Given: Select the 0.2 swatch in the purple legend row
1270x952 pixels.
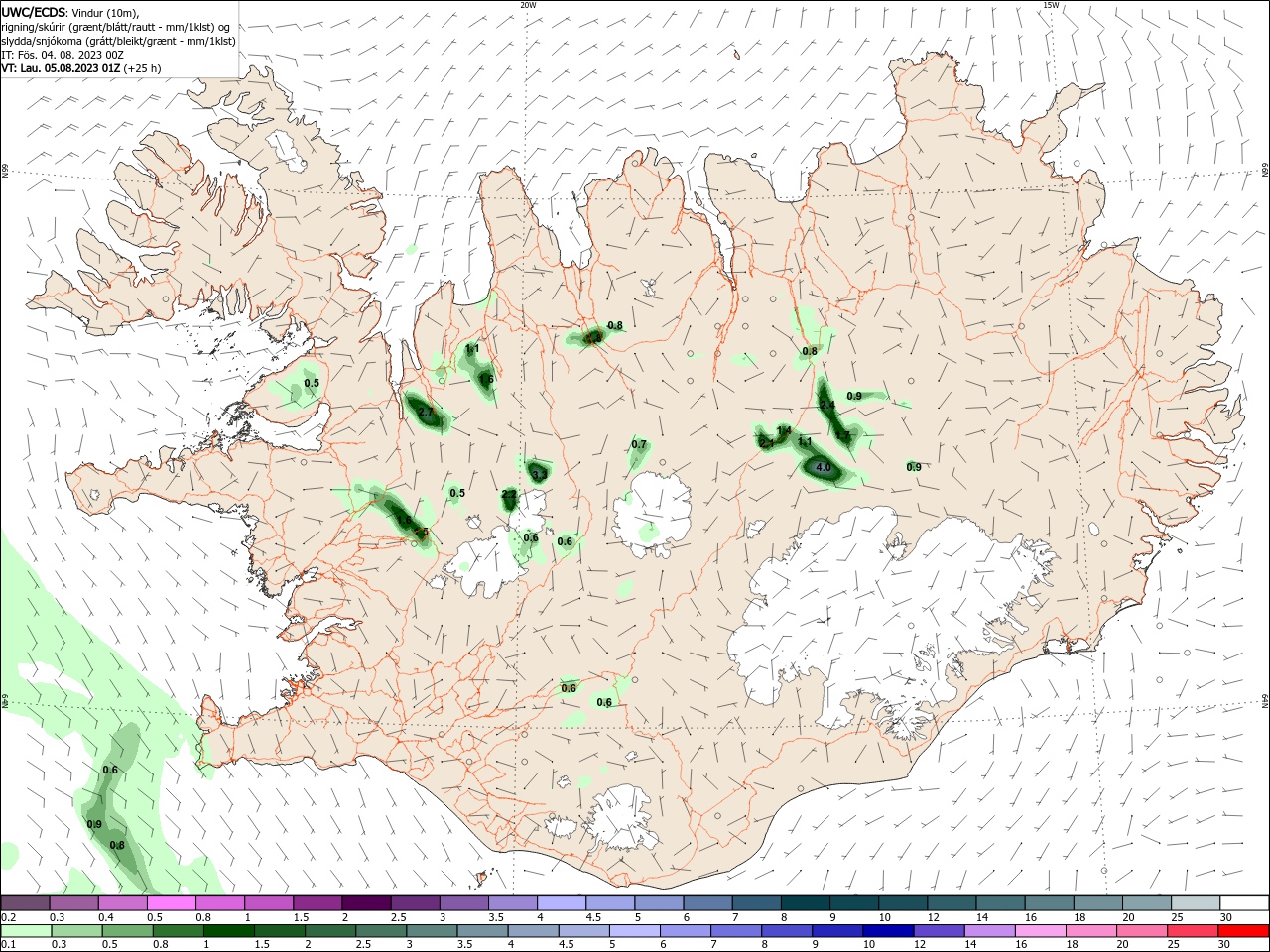Looking at the screenshot, I should pyautogui.click(x=25, y=903).
